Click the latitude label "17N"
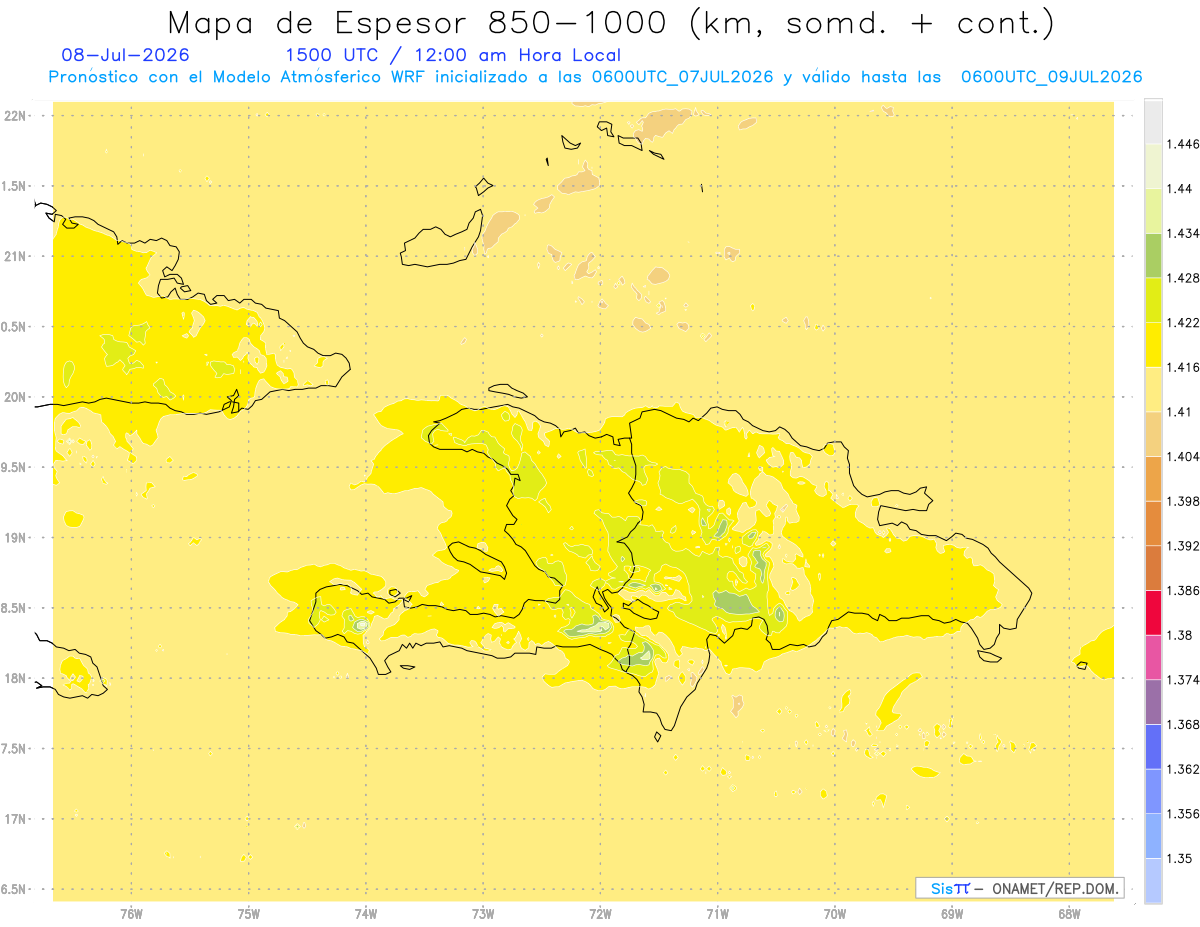Viewport: 1200px width, 927px height. tap(14, 819)
